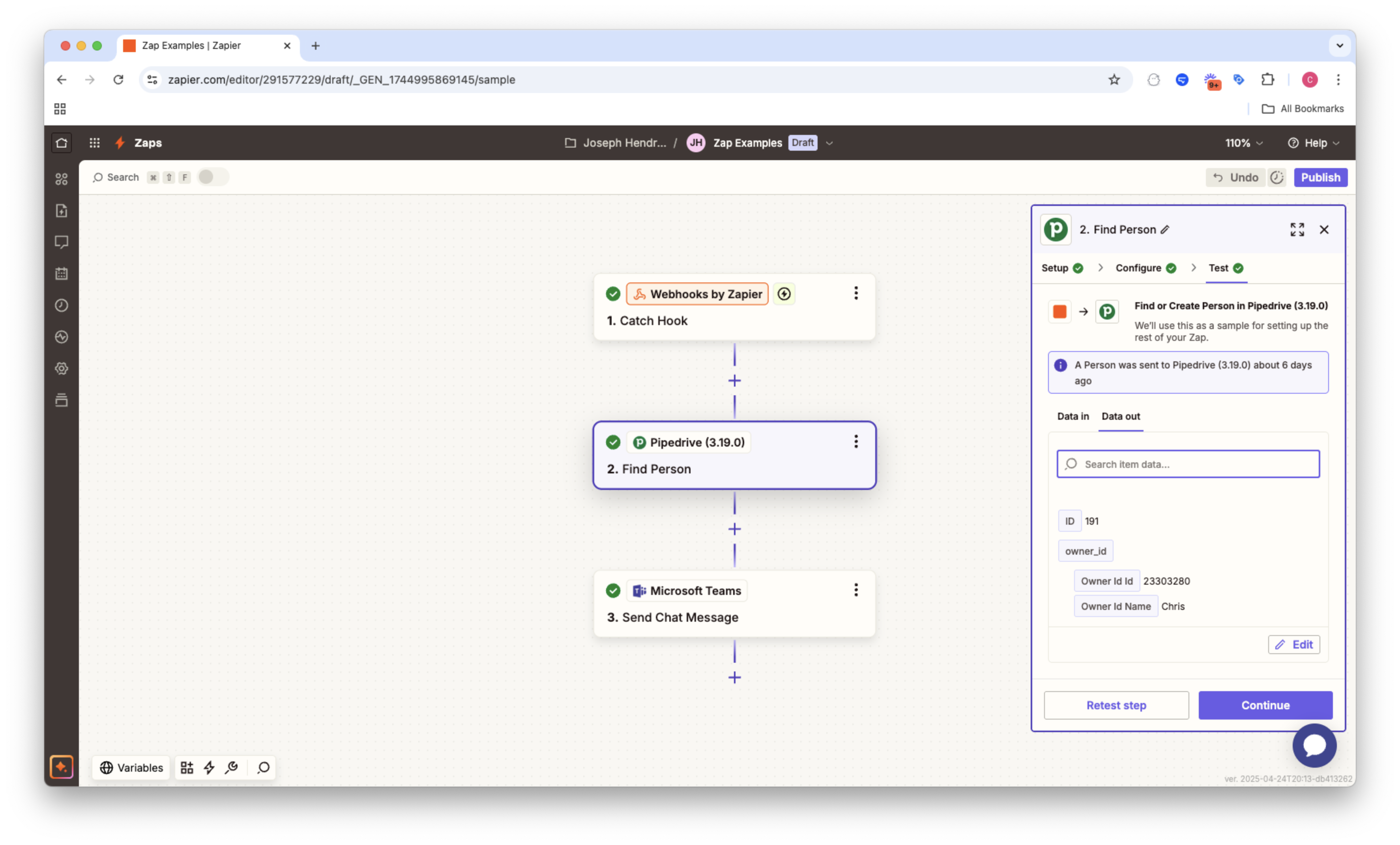
Task: Toggle the switch next to Search
Action: 212,177
